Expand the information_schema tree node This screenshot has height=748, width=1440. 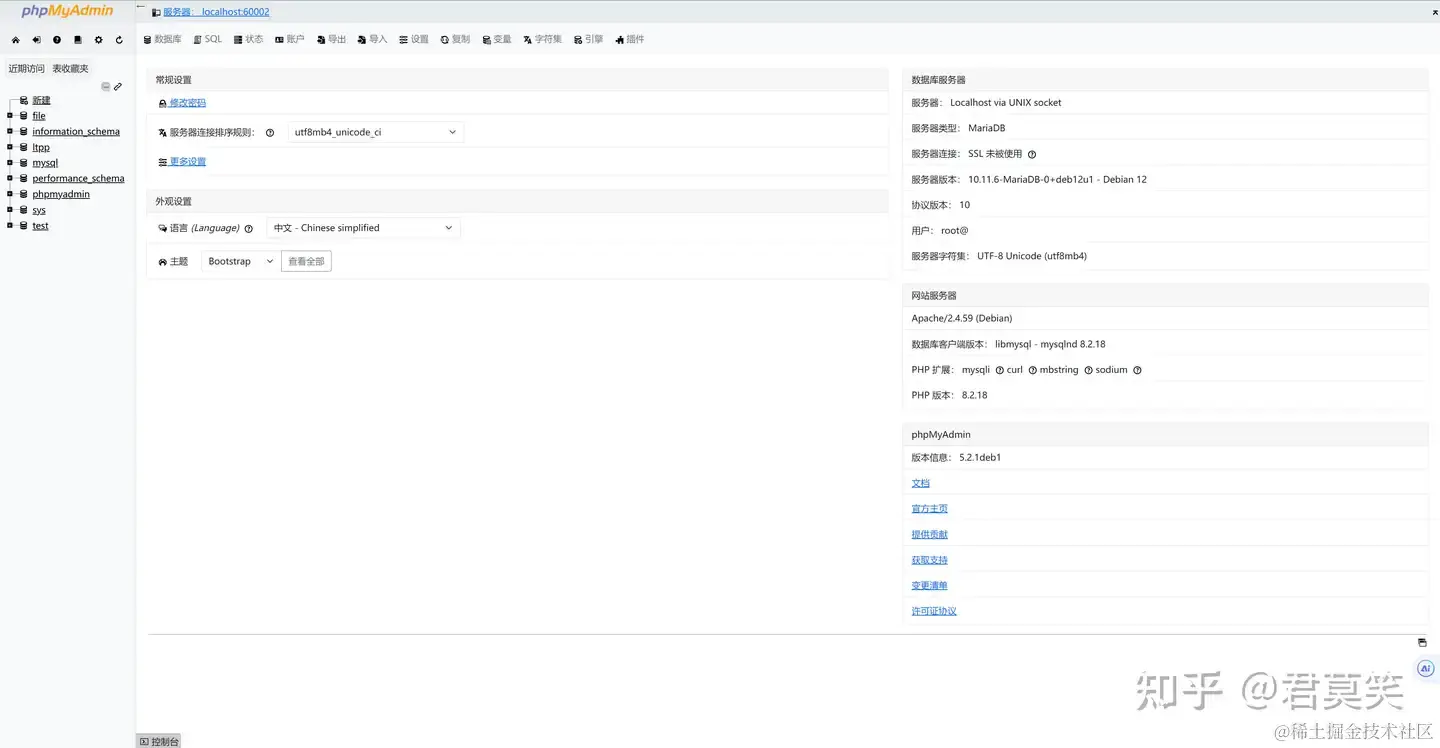tap(10, 131)
